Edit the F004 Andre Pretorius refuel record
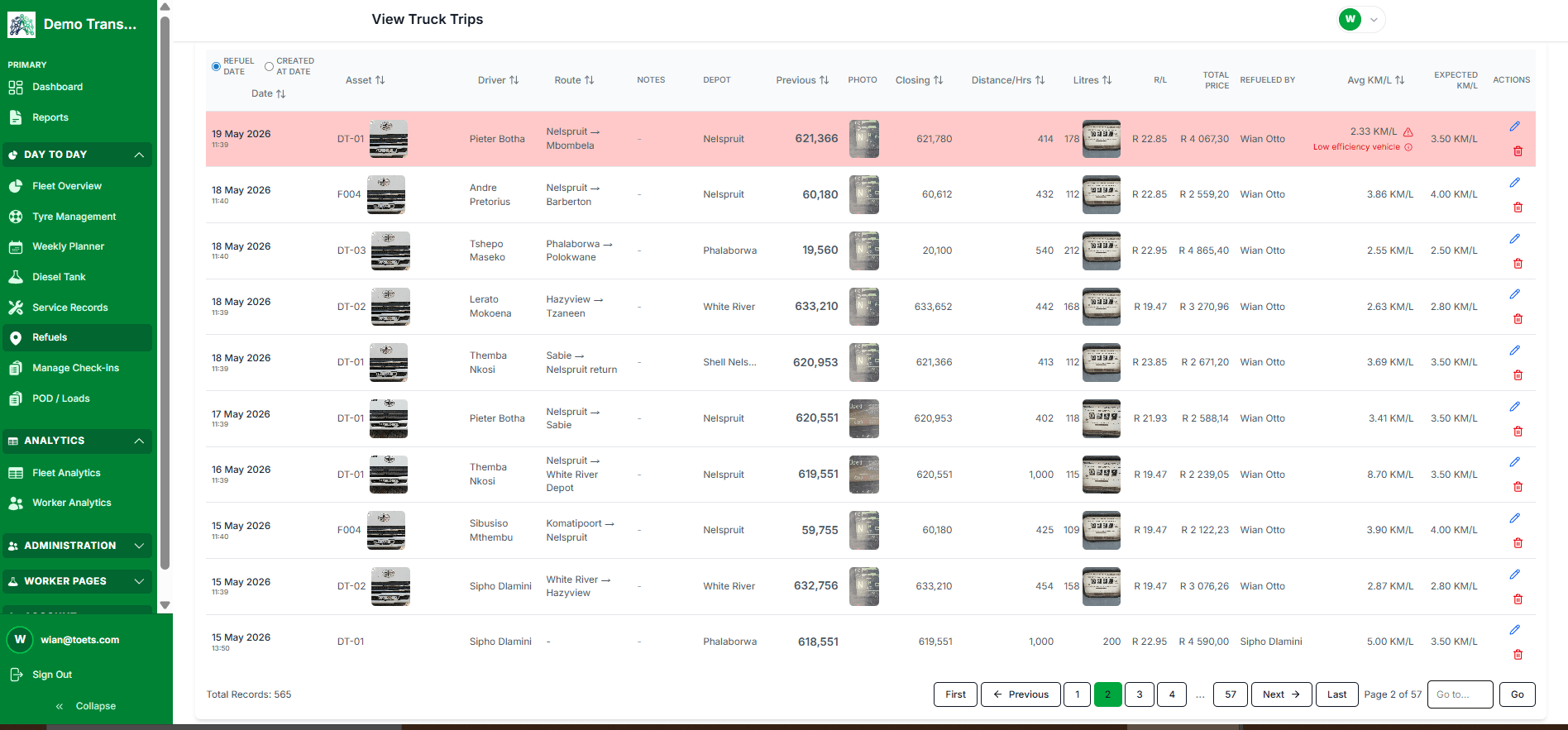This screenshot has width=1568, height=730. point(1514,183)
